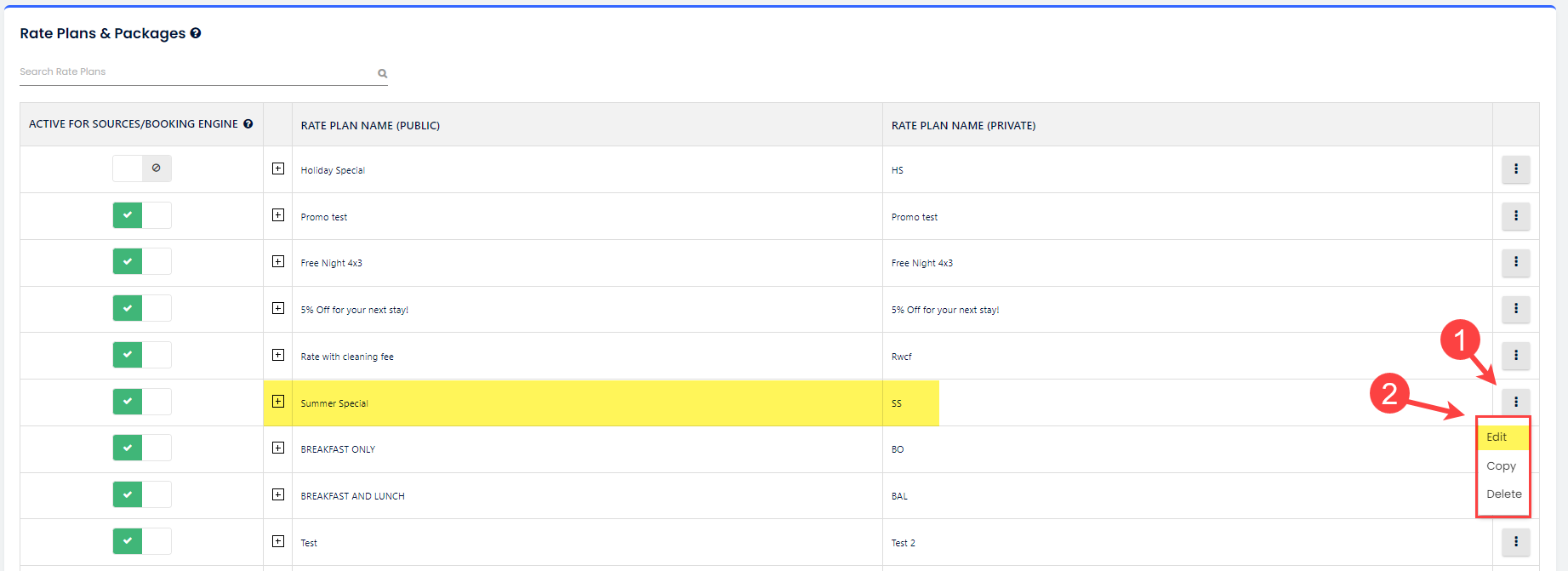Open three-dot menu for Rate with cleaning fee
This screenshot has height=571, width=1568.
pos(1515,356)
